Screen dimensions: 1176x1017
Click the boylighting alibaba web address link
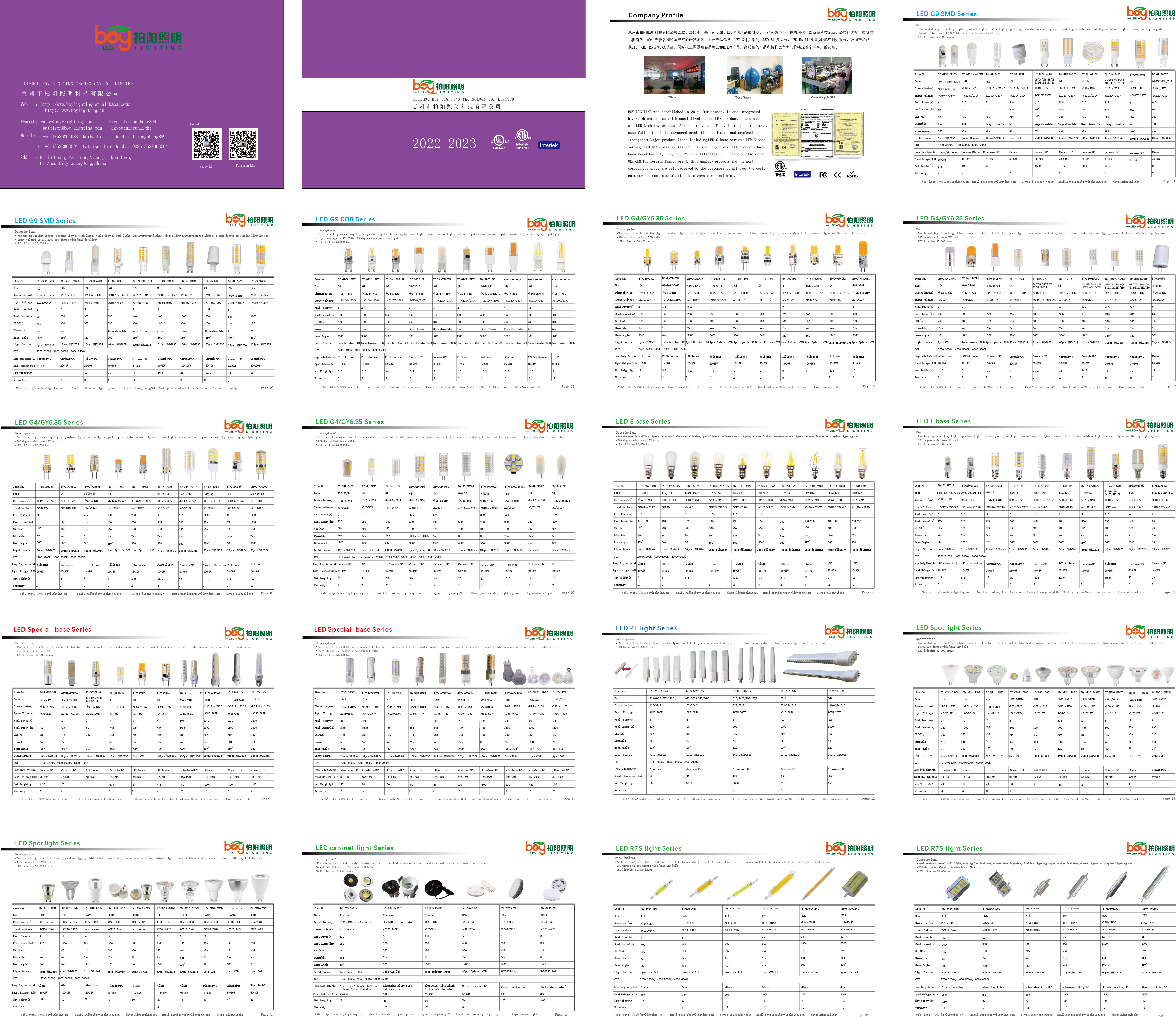pyautogui.click(x=85, y=104)
